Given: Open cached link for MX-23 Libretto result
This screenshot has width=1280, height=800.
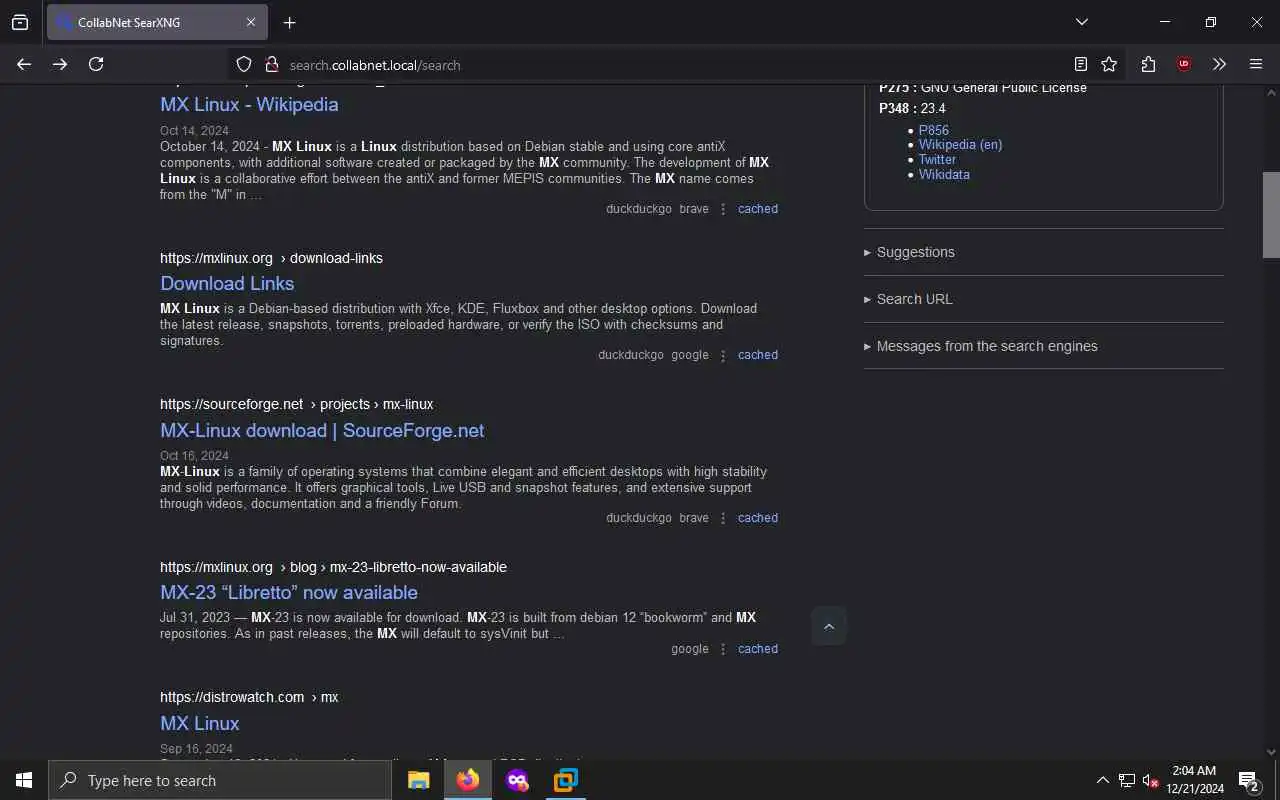Looking at the screenshot, I should pos(758,649).
